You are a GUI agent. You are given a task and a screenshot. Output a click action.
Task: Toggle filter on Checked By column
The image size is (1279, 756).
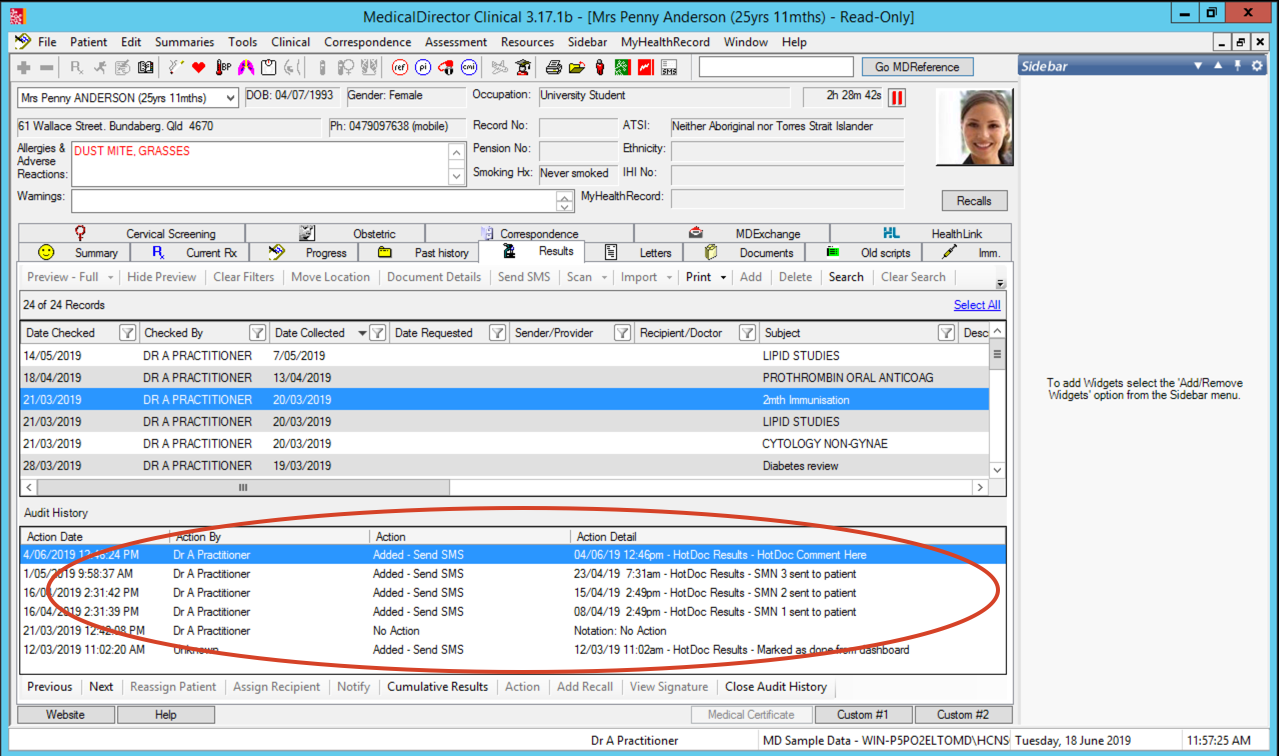[x=257, y=333]
